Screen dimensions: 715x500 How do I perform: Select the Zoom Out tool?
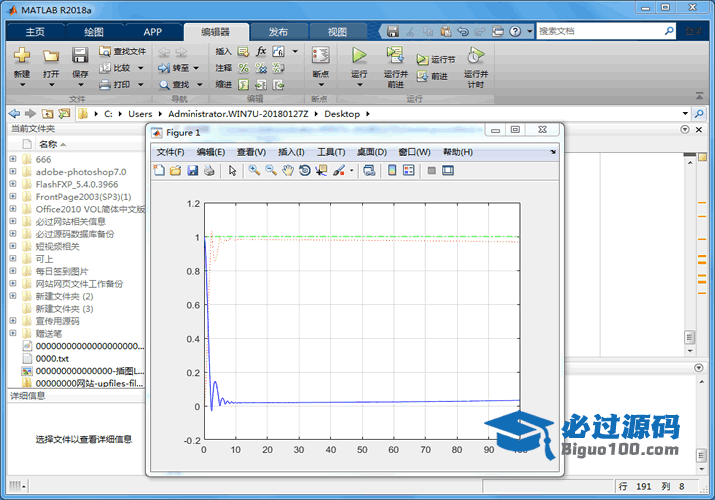(x=271, y=170)
